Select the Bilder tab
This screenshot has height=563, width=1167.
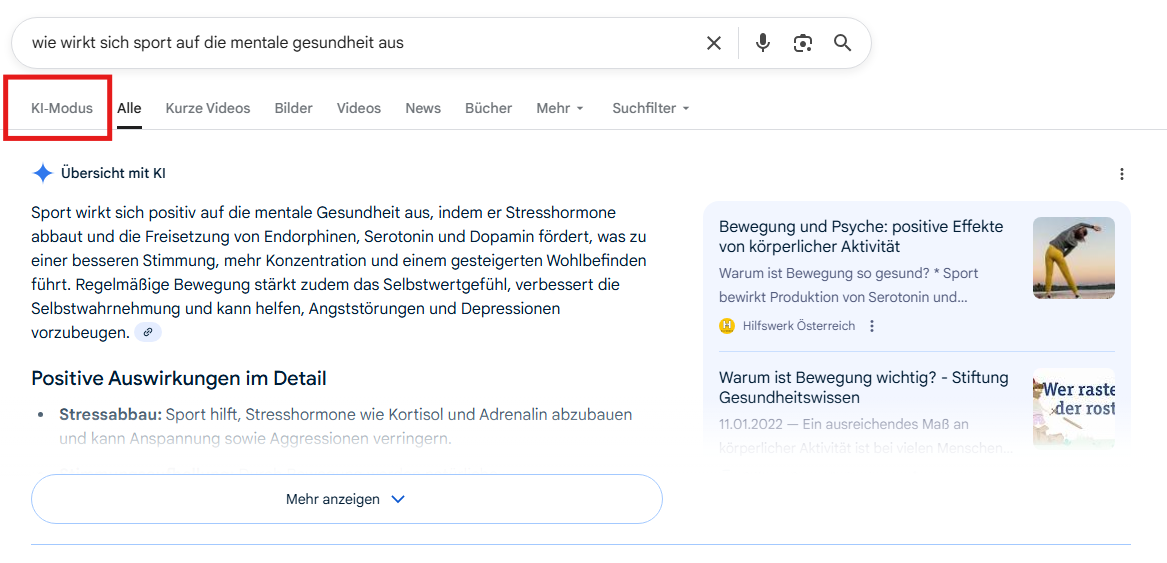pos(293,108)
